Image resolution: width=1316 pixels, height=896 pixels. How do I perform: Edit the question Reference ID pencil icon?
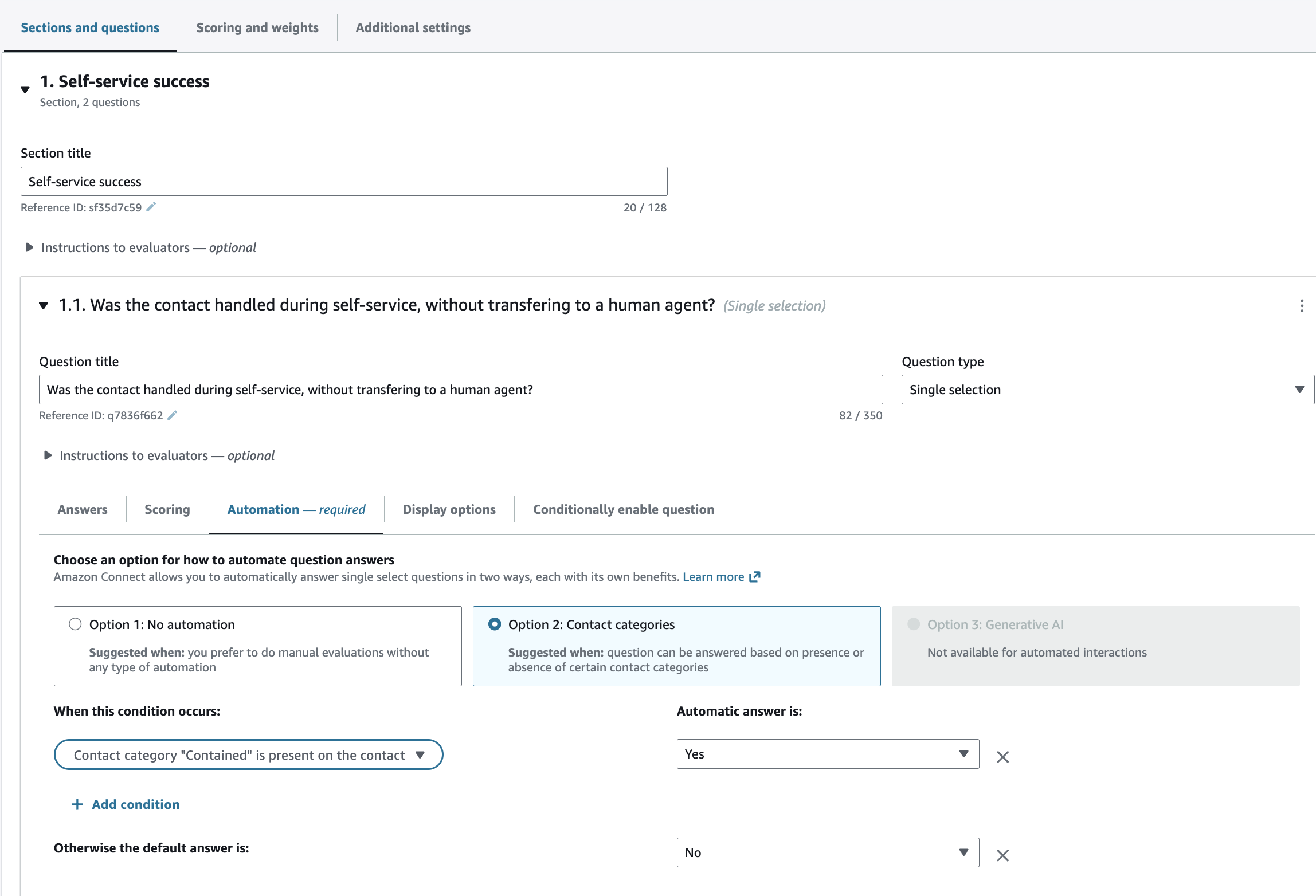[172, 415]
